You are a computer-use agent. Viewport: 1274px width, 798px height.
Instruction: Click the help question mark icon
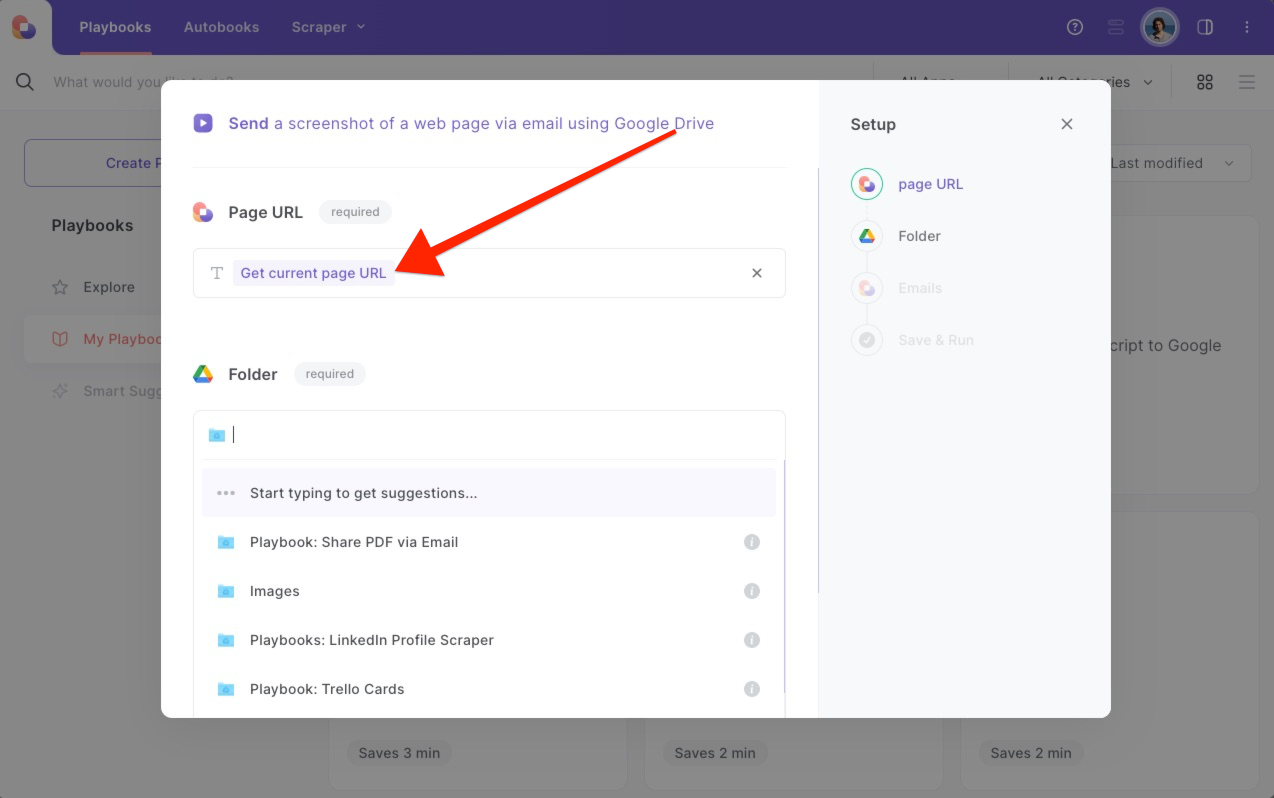click(1075, 27)
